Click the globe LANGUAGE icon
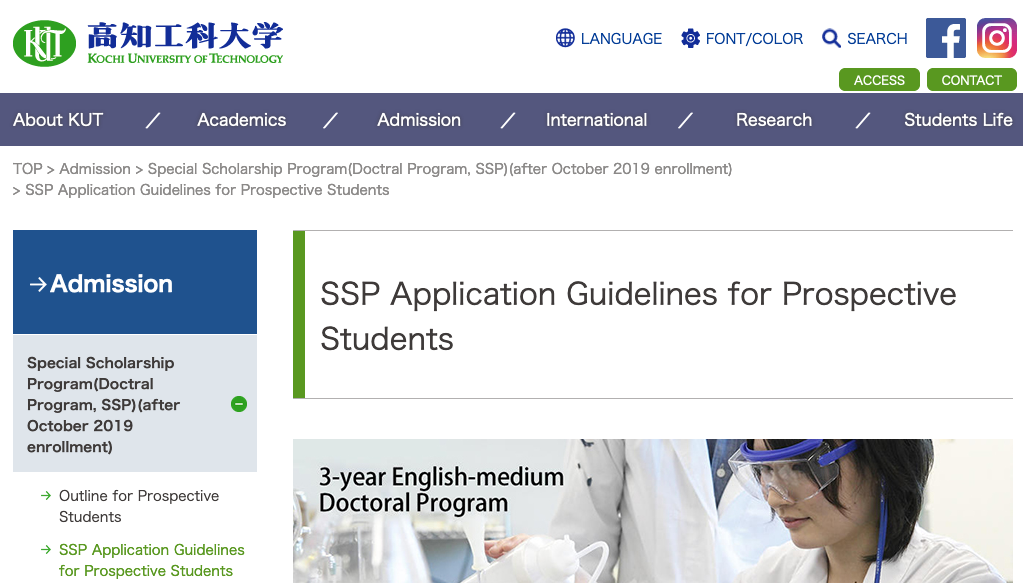This screenshot has height=583, width=1023. pyautogui.click(x=565, y=38)
